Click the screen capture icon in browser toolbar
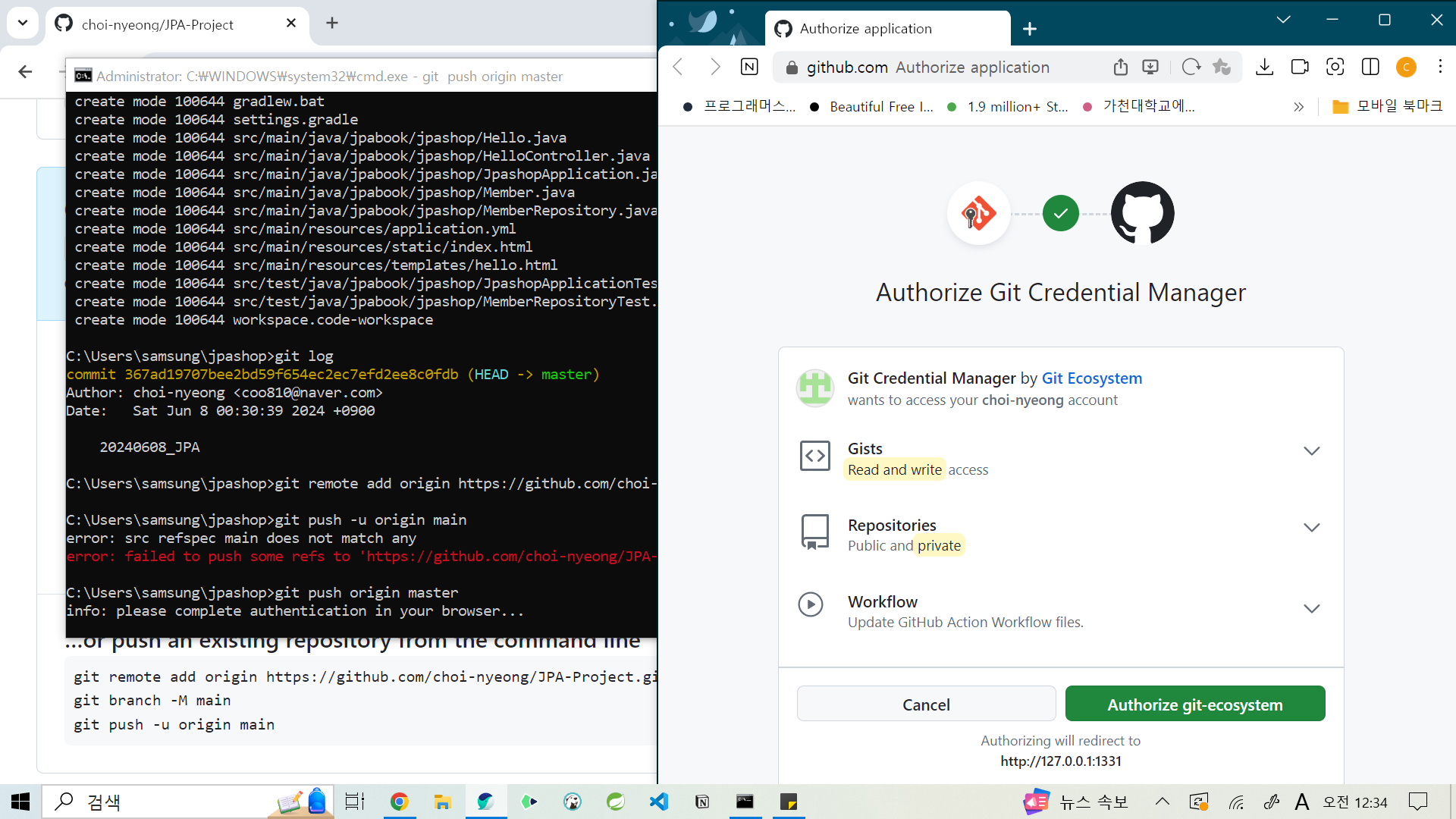Image resolution: width=1456 pixels, height=819 pixels. (x=1335, y=67)
